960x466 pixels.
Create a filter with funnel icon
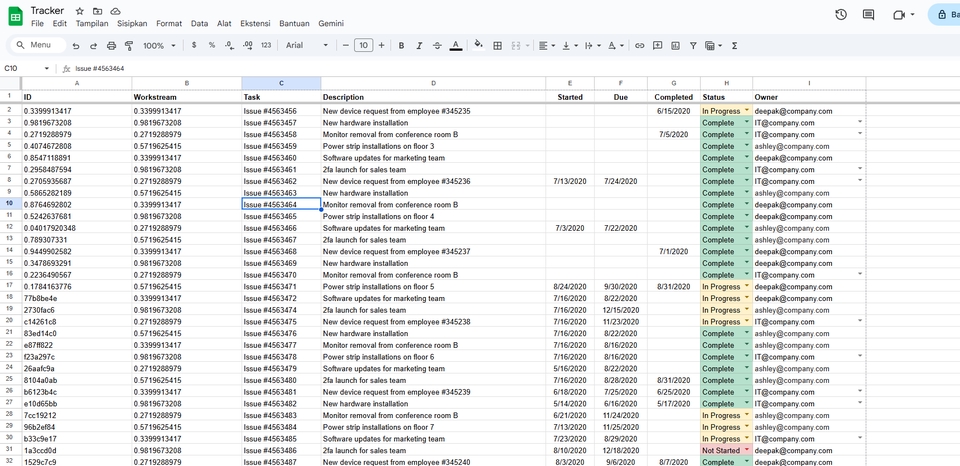point(692,45)
